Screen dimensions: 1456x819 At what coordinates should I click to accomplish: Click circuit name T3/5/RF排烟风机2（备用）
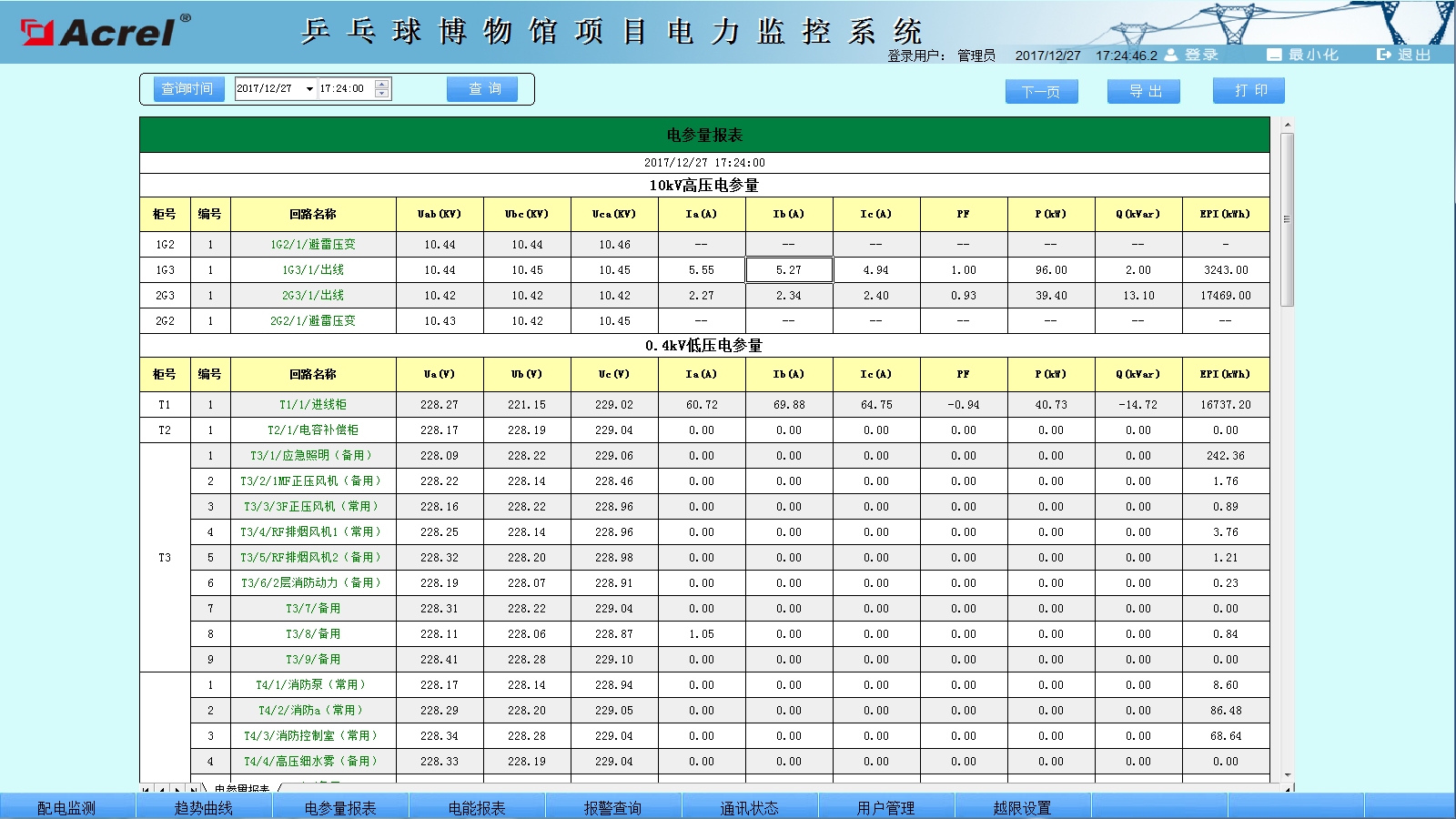tap(313, 557)
